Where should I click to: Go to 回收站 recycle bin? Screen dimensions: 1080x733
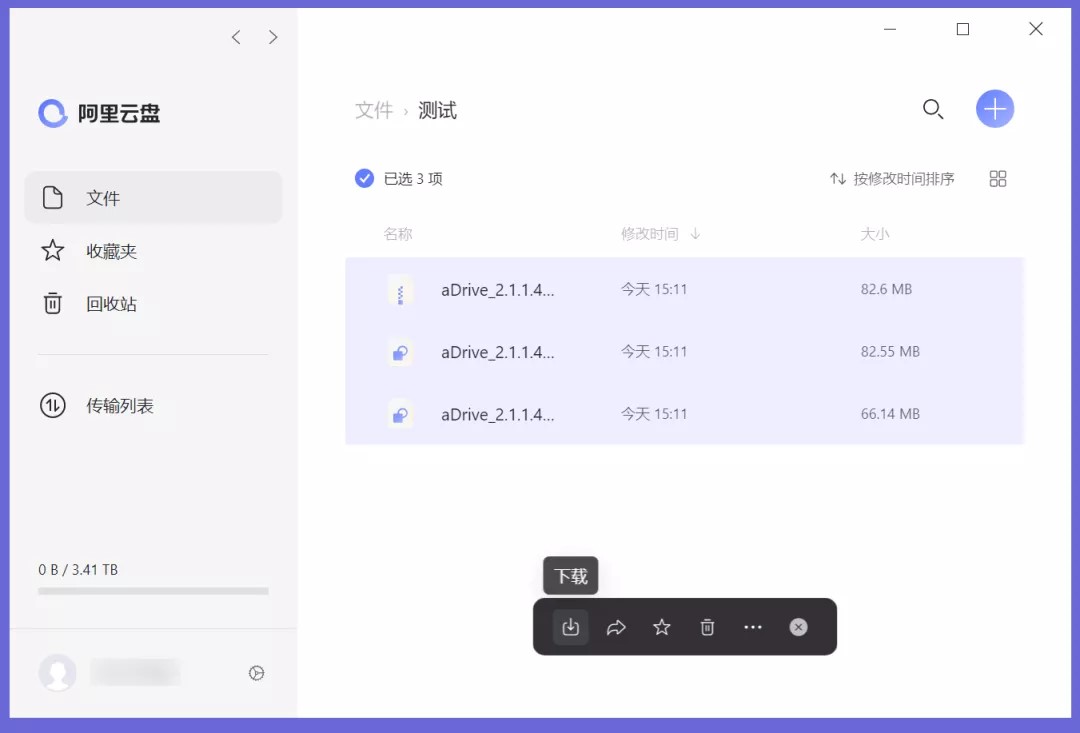(111, 304)
